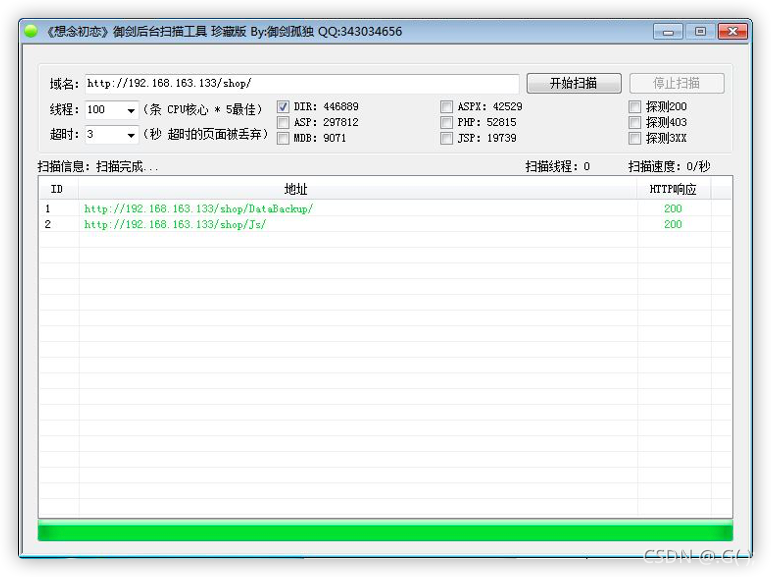Image resolution: width=771 pixels, height=577 pixels.
Task: Enable the JSP: 19739 checkbox
Action: click(446, 138)
